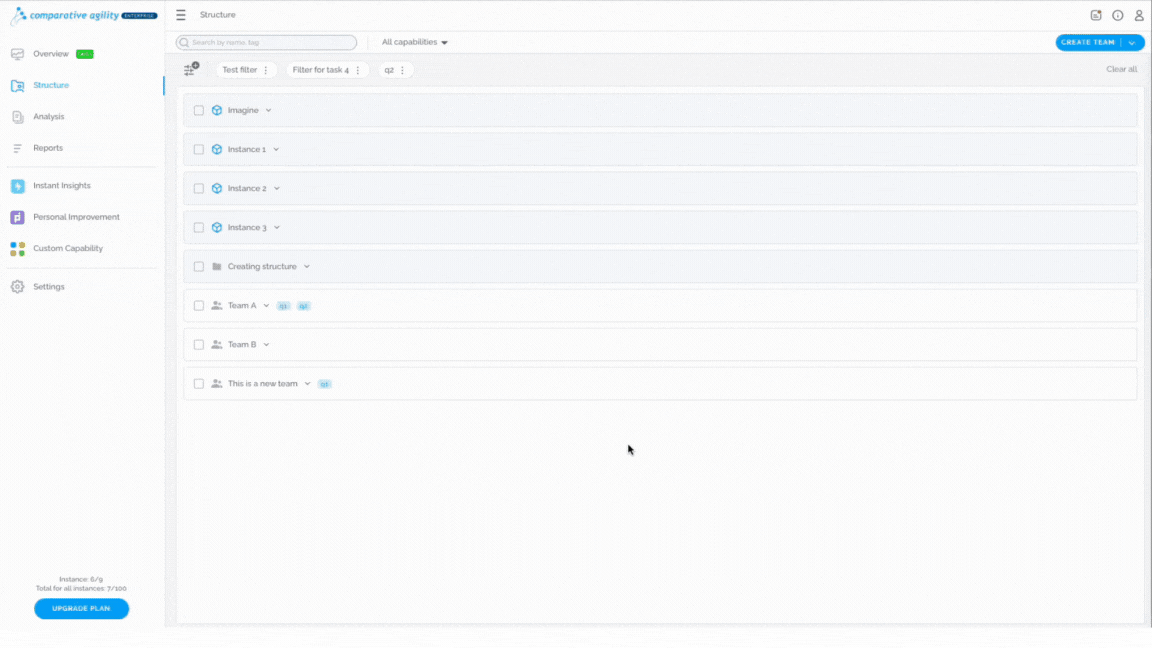The image size is (1152, 648).
Task: Expand the Imagine row chevron
Action: pyautogui.click(x=268, y=110)
